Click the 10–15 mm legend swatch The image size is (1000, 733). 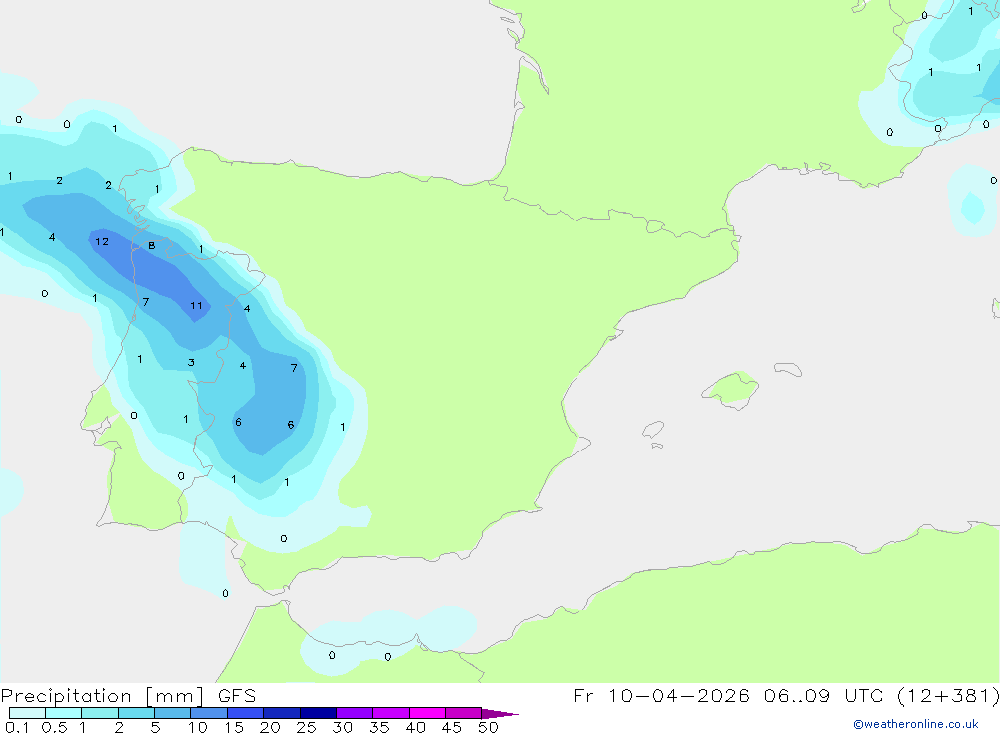pos(209,713)
